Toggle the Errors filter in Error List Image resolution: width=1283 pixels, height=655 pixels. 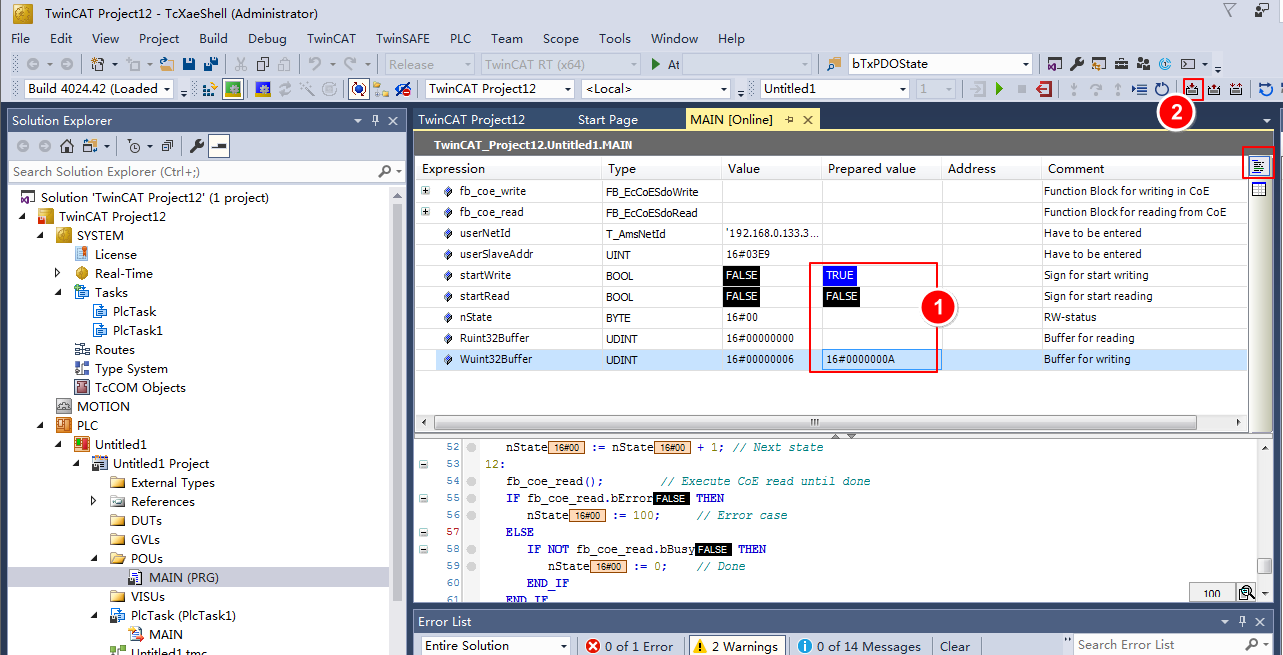pyautogui.click(x=629, y=646)
